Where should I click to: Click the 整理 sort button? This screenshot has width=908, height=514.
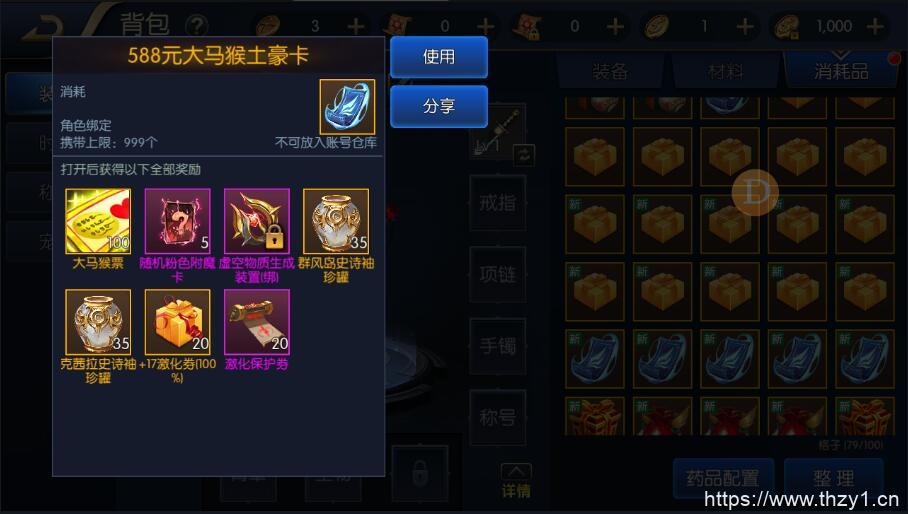(x=833, y=479)
